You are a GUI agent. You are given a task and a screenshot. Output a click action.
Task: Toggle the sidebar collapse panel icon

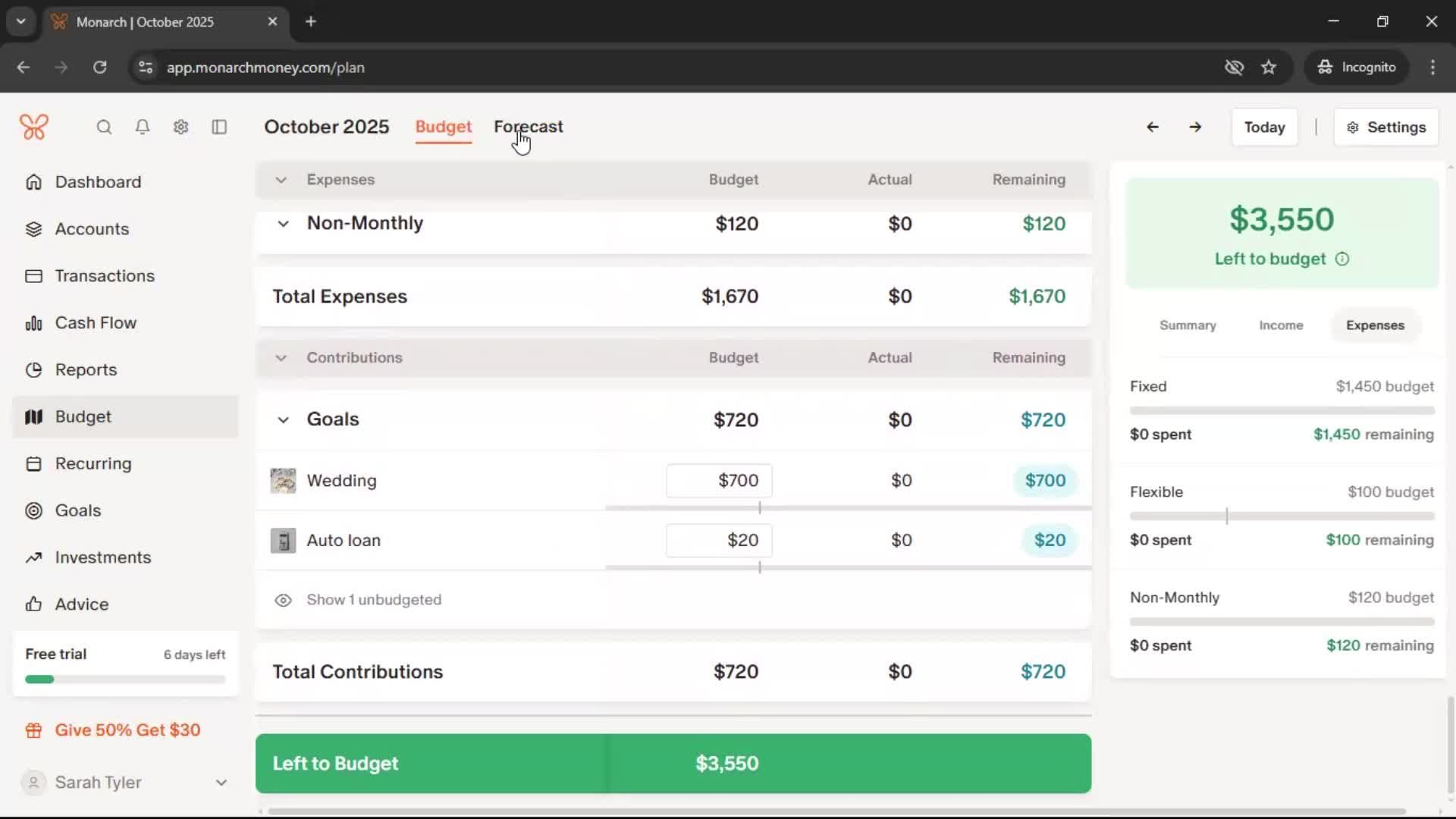pos(219,127)
